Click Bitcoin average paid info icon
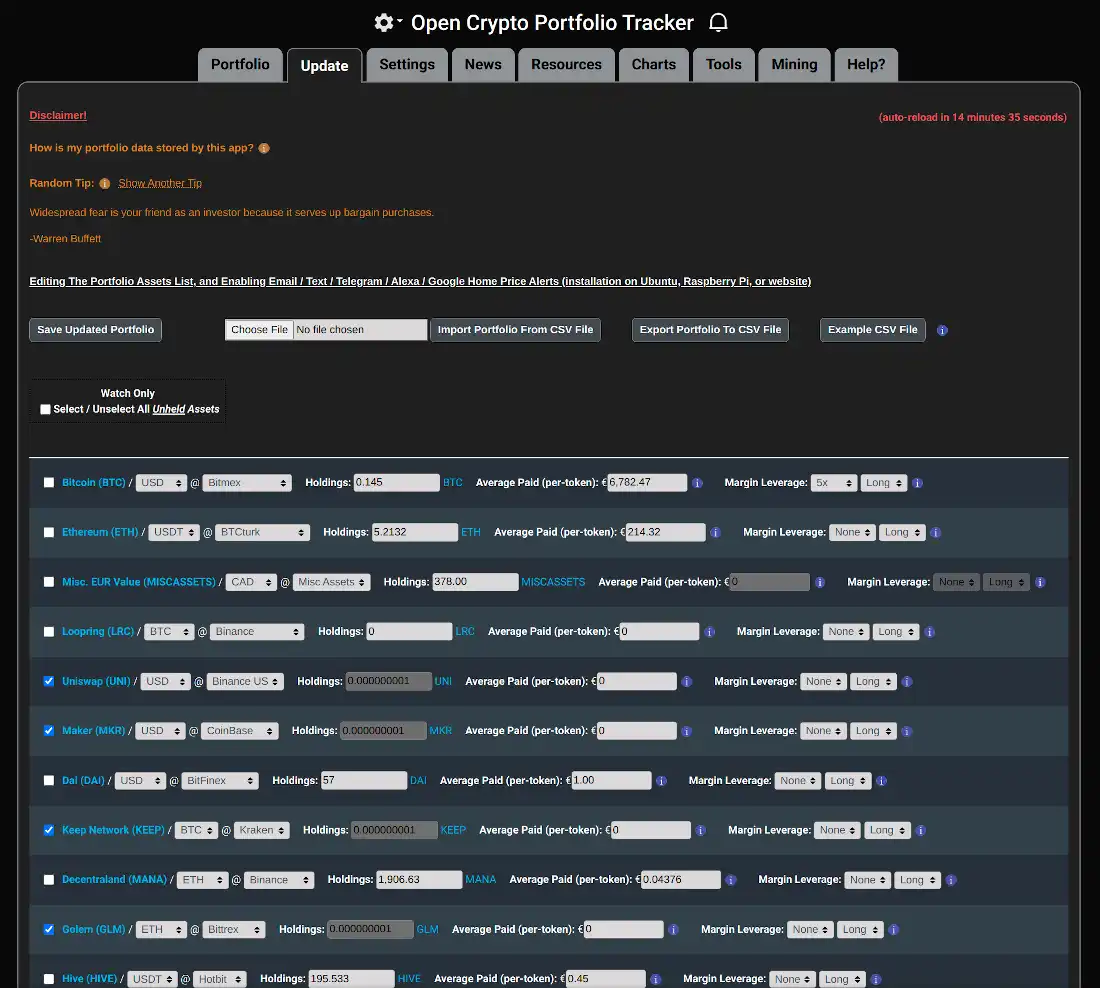Screen dimensions: 1100x988 (697, 483)
